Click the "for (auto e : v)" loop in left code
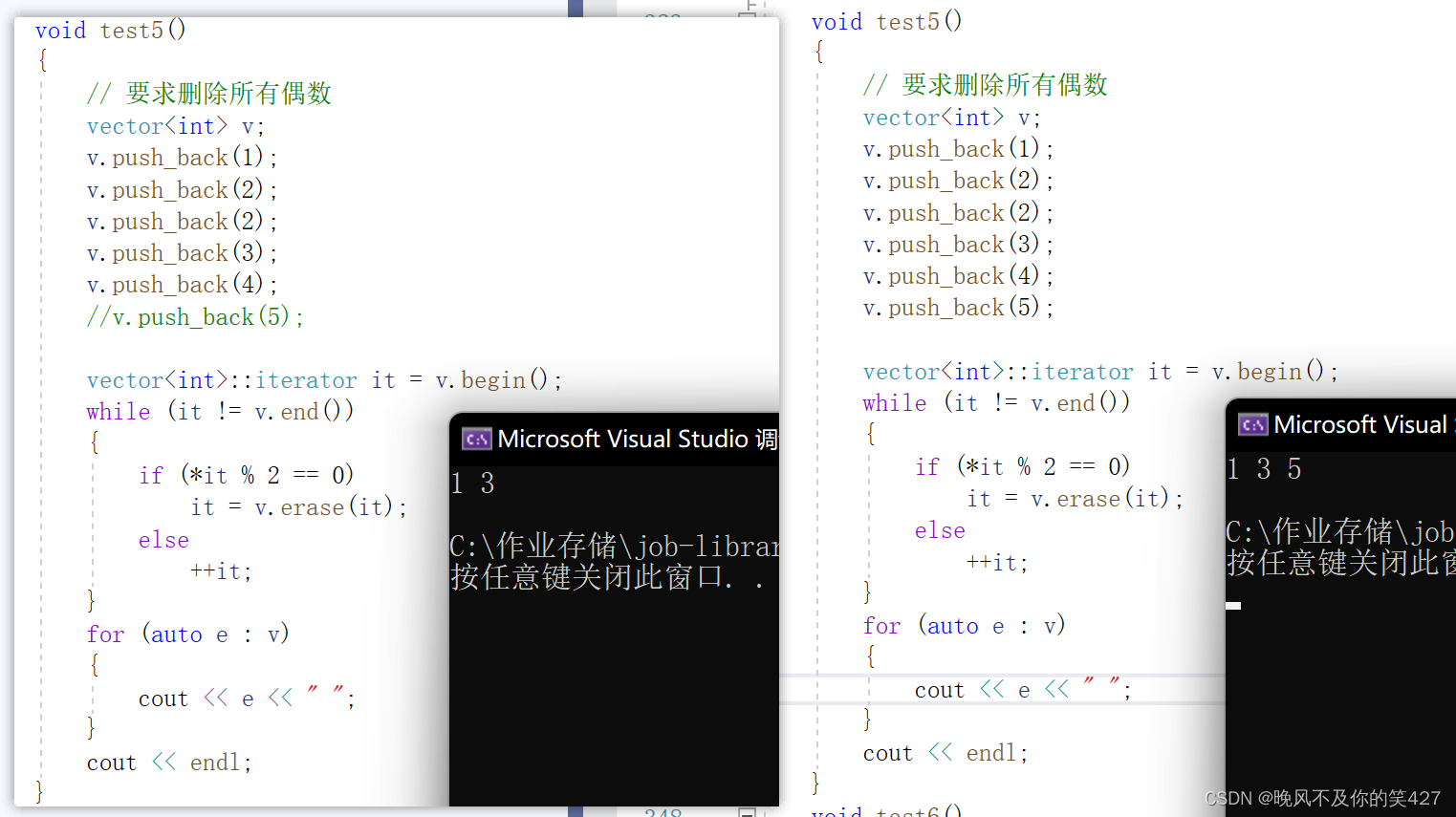 (187, 634)
